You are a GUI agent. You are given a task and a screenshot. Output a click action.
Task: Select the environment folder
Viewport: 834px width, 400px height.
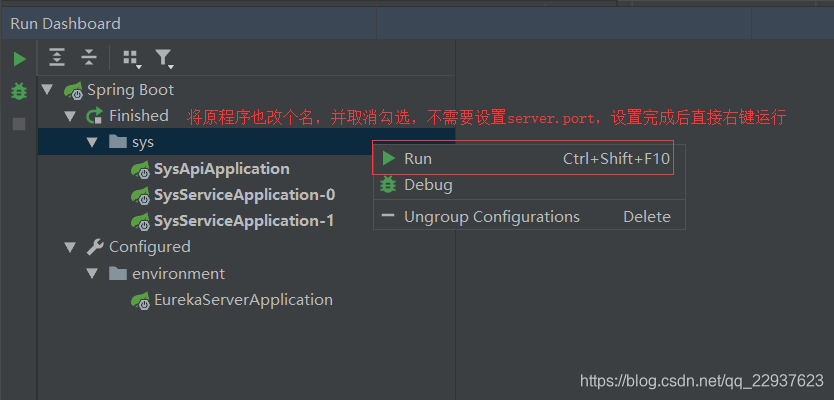click(x=179, y=274)
